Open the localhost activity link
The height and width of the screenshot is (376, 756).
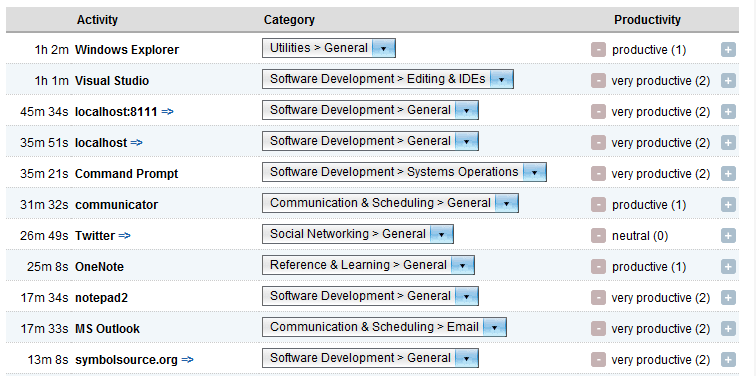coord(101,143)
